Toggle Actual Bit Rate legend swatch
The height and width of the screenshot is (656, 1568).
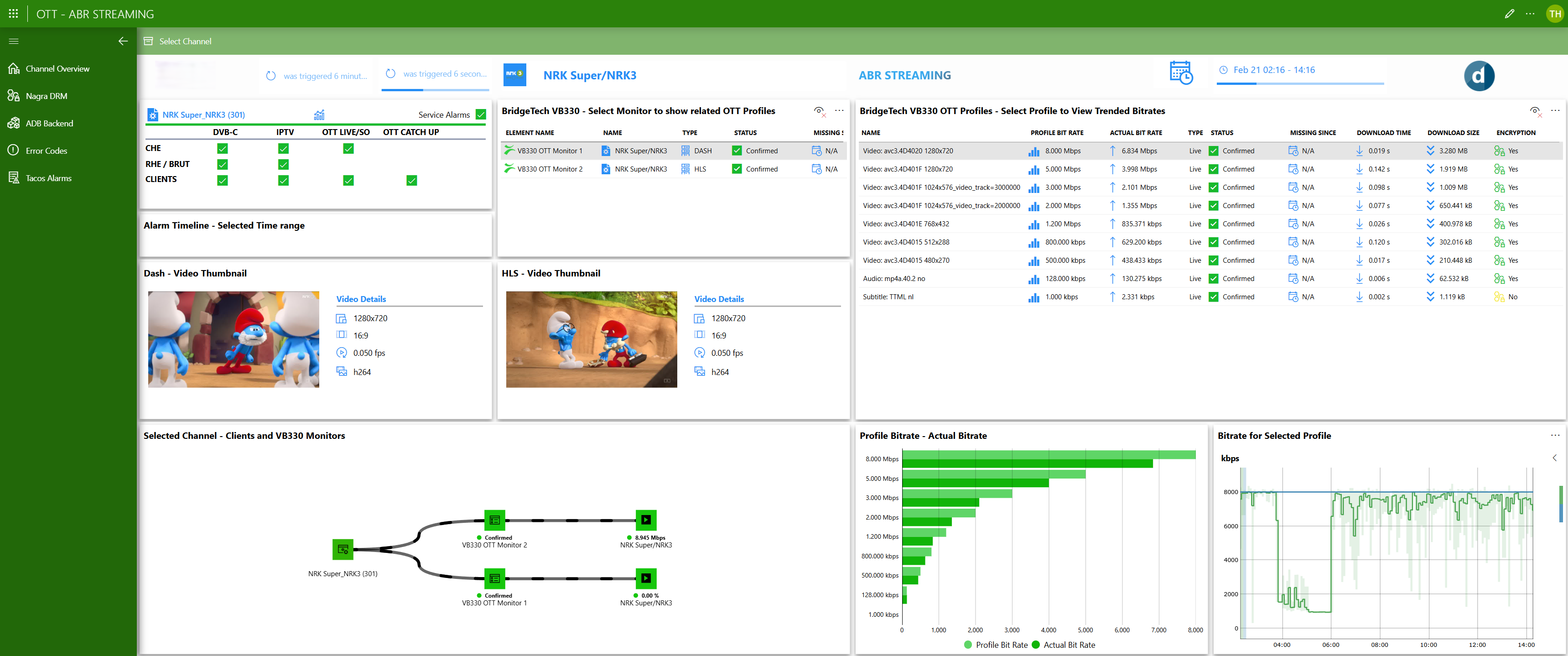[x=1036, y=645]
